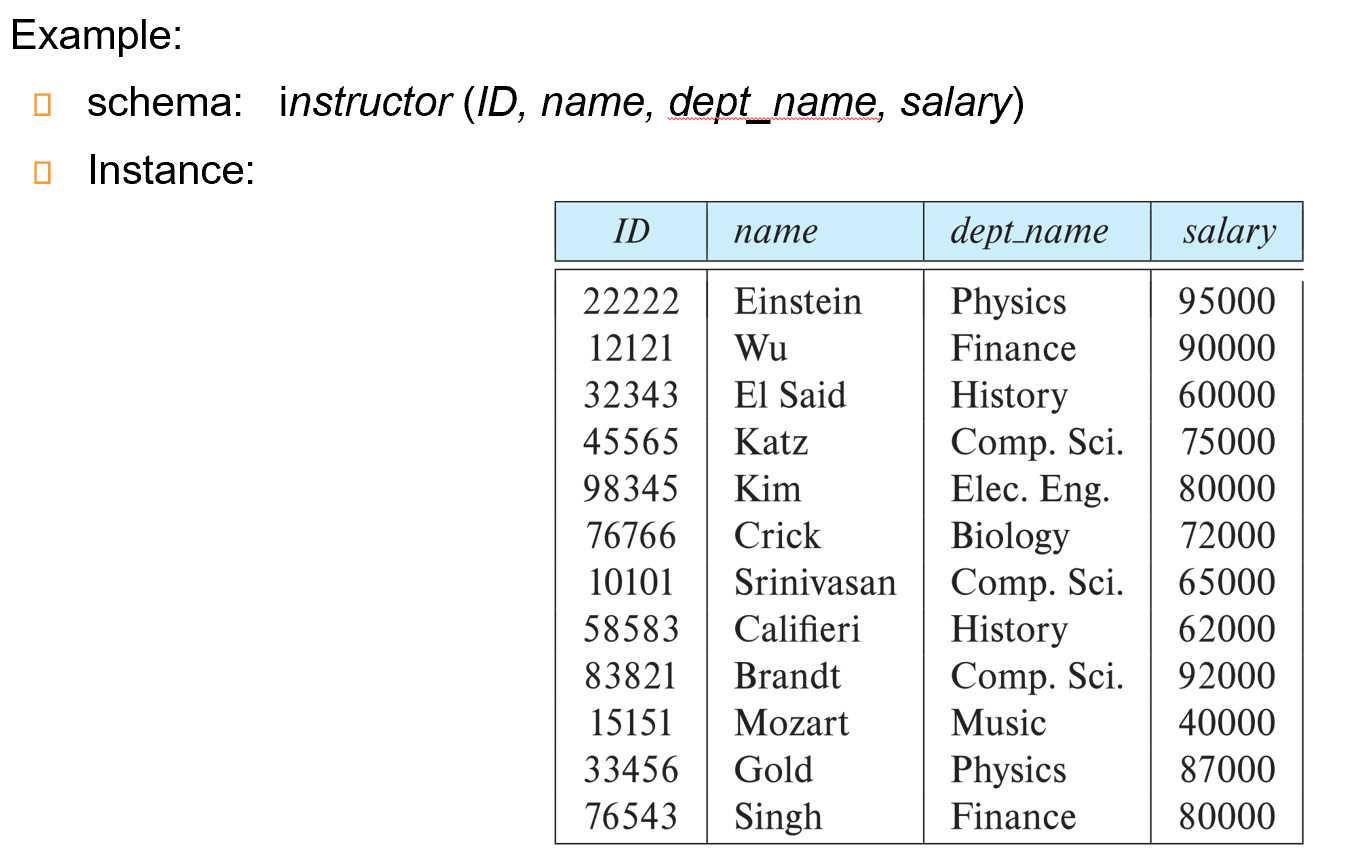
Task: Click the Biology department cell
Action: [x=1009, y=536]
